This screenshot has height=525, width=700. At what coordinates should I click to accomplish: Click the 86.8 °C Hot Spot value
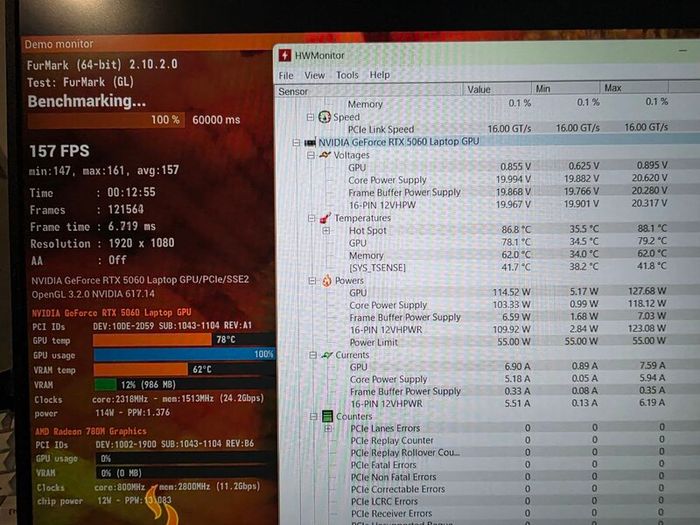pos(516,229)
